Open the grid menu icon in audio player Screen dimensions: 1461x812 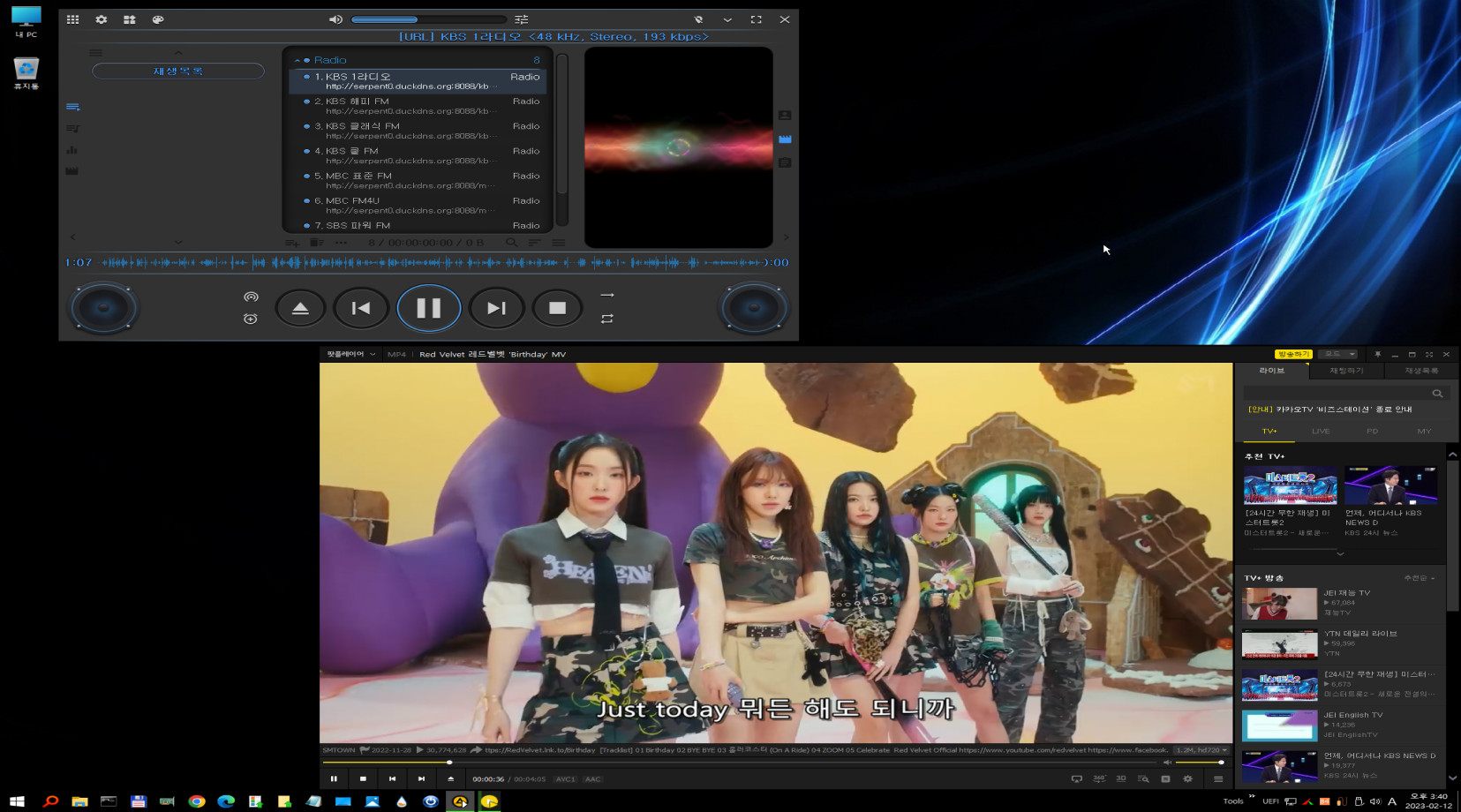pyautogui.click(x=72, y=19)
